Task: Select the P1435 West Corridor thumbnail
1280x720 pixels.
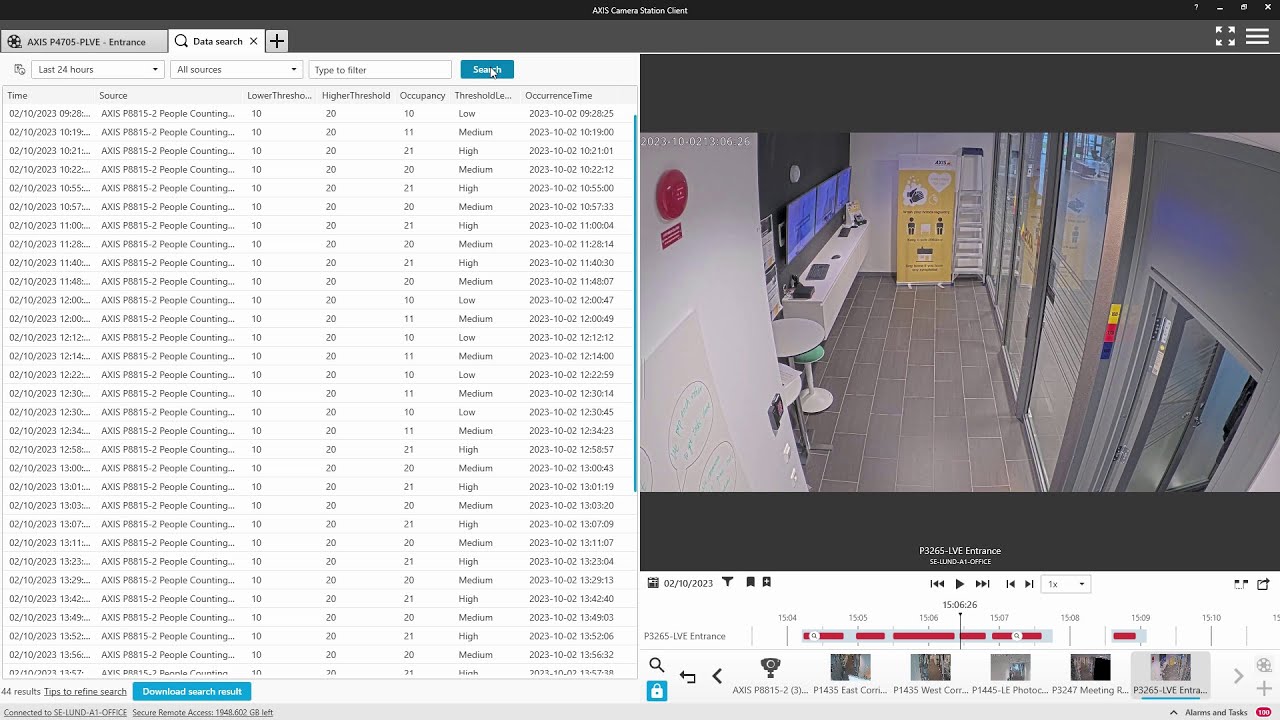Action: point(930,675)
